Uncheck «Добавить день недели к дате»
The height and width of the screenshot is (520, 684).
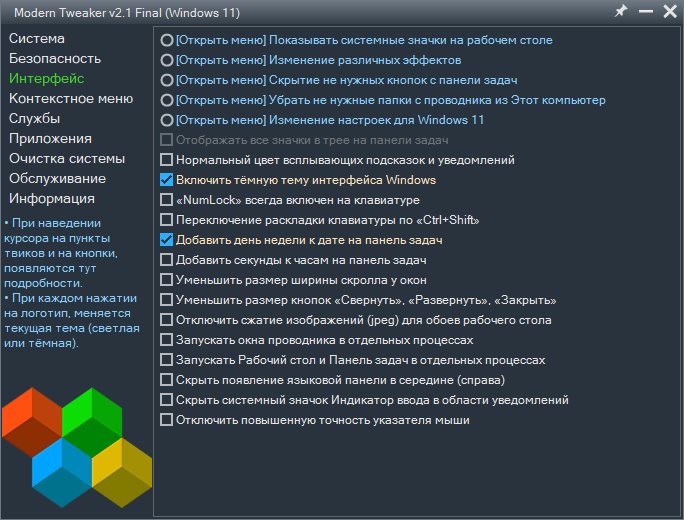click(x=166, y=240)
